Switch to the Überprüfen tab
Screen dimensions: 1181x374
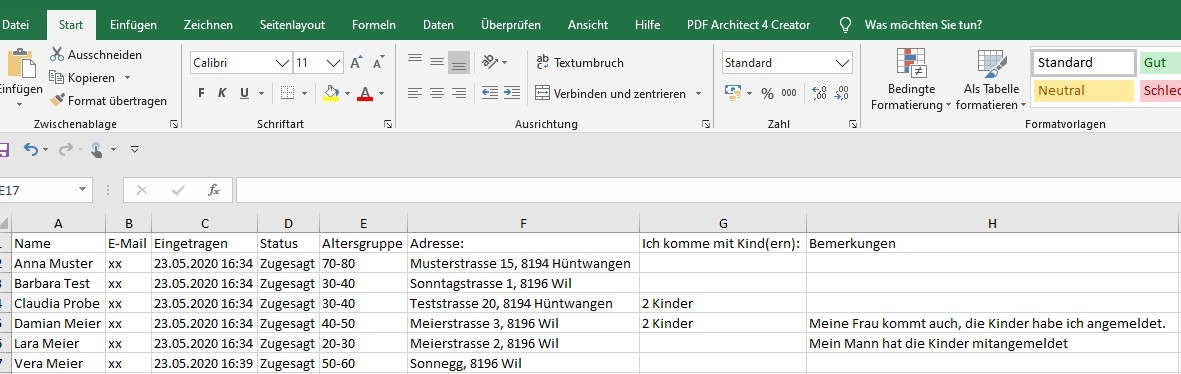pos(511,25)
